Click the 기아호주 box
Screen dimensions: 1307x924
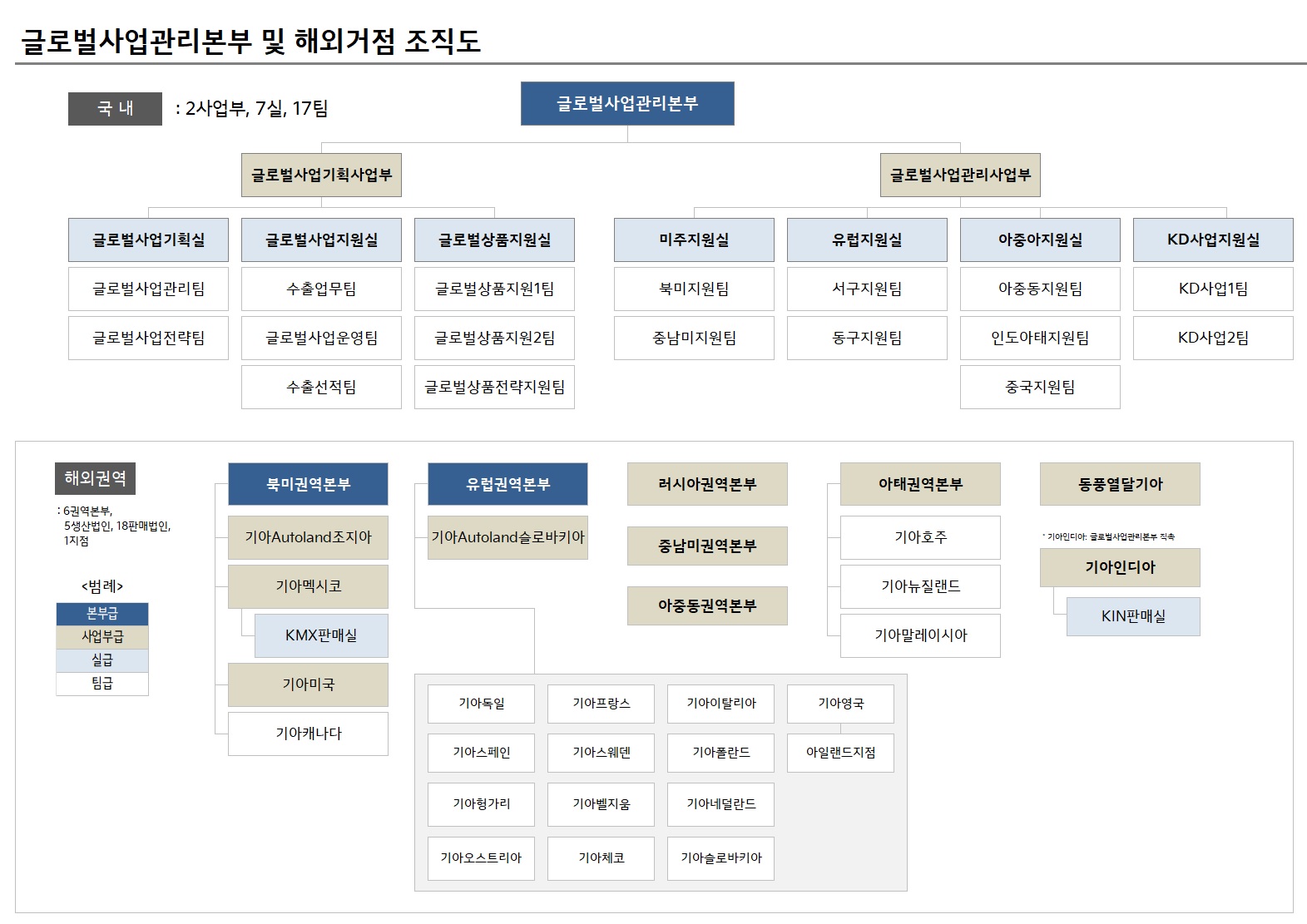[x=920, y=537]
